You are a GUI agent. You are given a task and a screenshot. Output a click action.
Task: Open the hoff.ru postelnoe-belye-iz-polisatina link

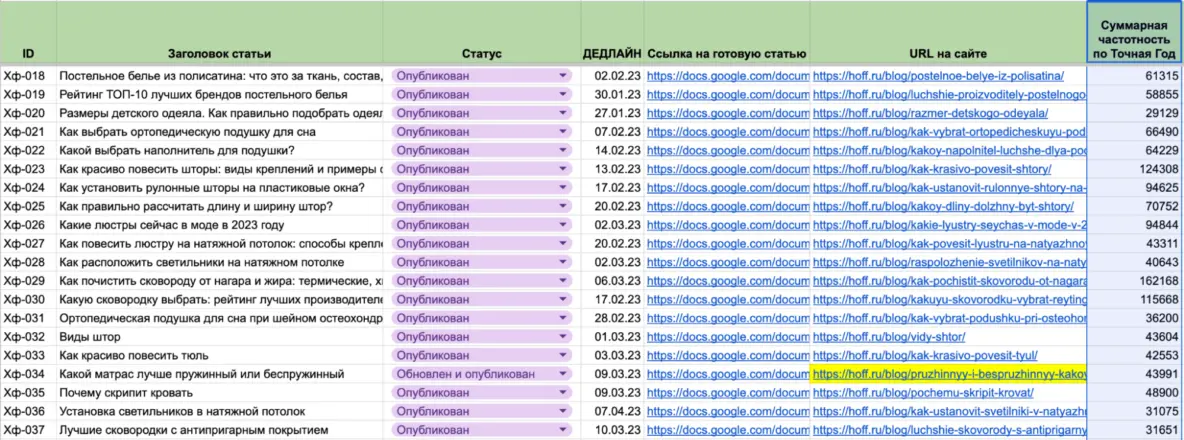pos(937,76)
